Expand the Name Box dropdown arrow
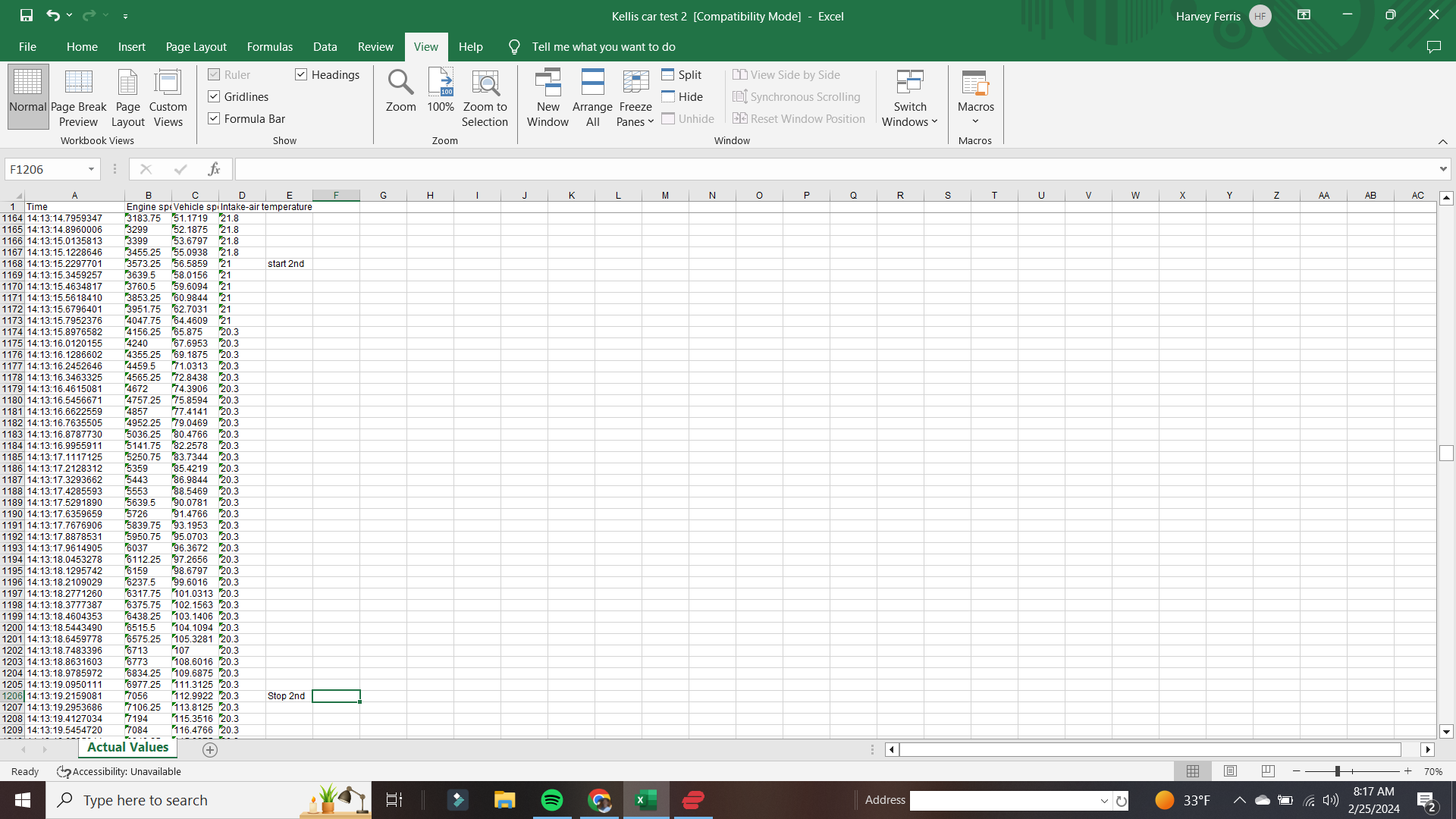The image size is (1456, 819). coord(91,169)
